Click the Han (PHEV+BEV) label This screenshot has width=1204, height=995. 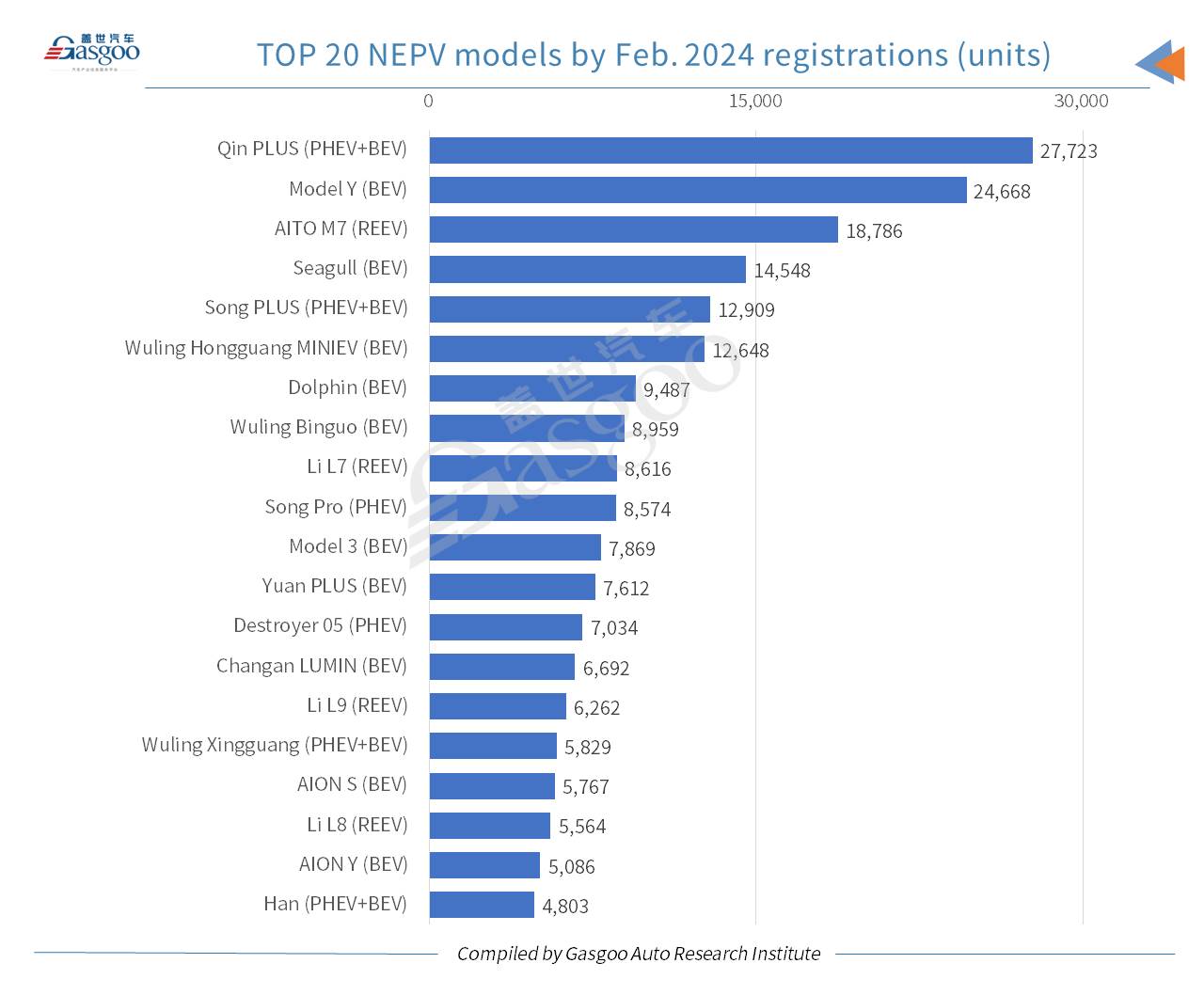pyautogui.click(x=336, y=904)
